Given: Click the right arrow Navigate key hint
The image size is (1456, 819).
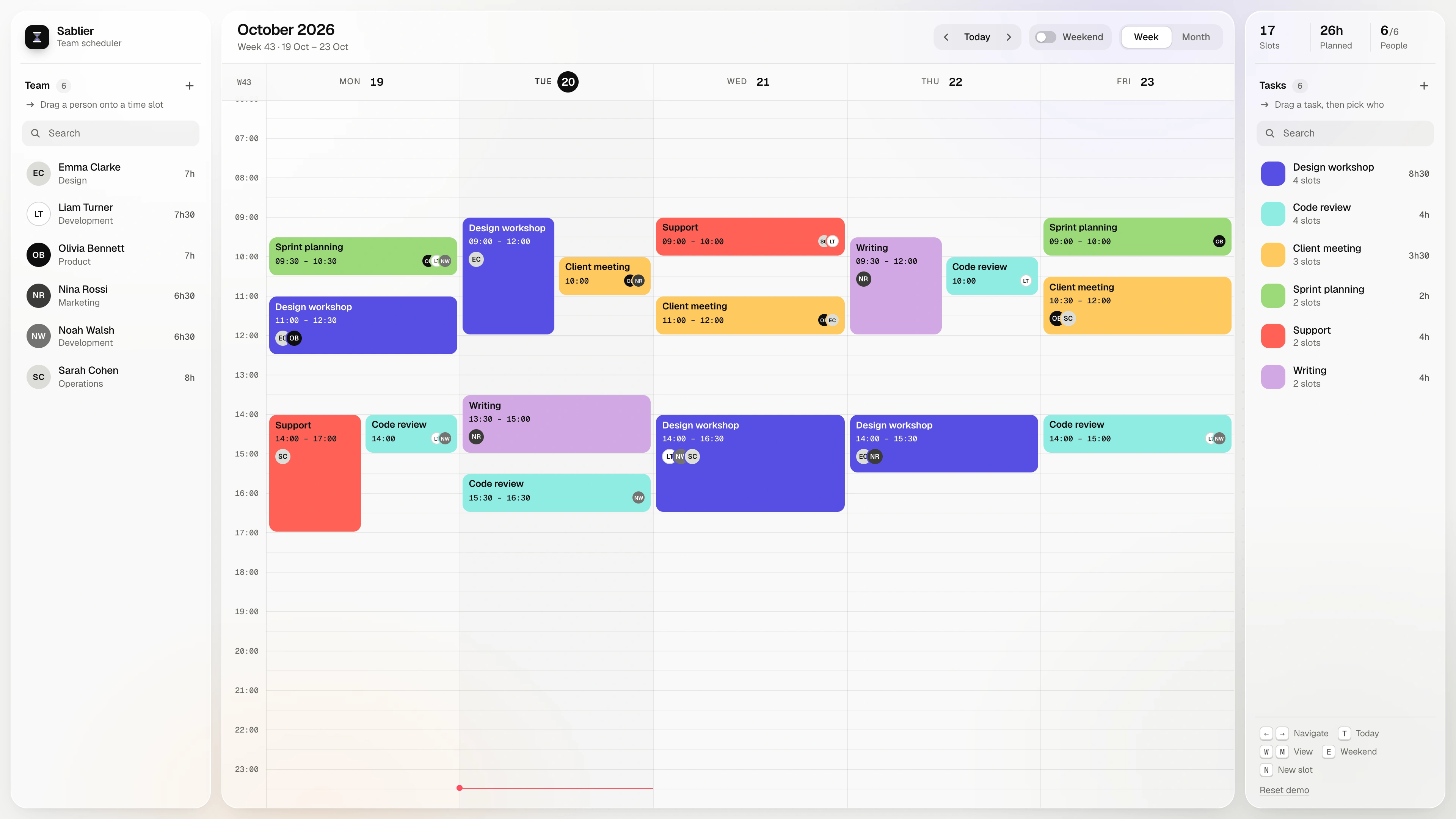Looking at the screenshot, I should (x=1282, y=734).
